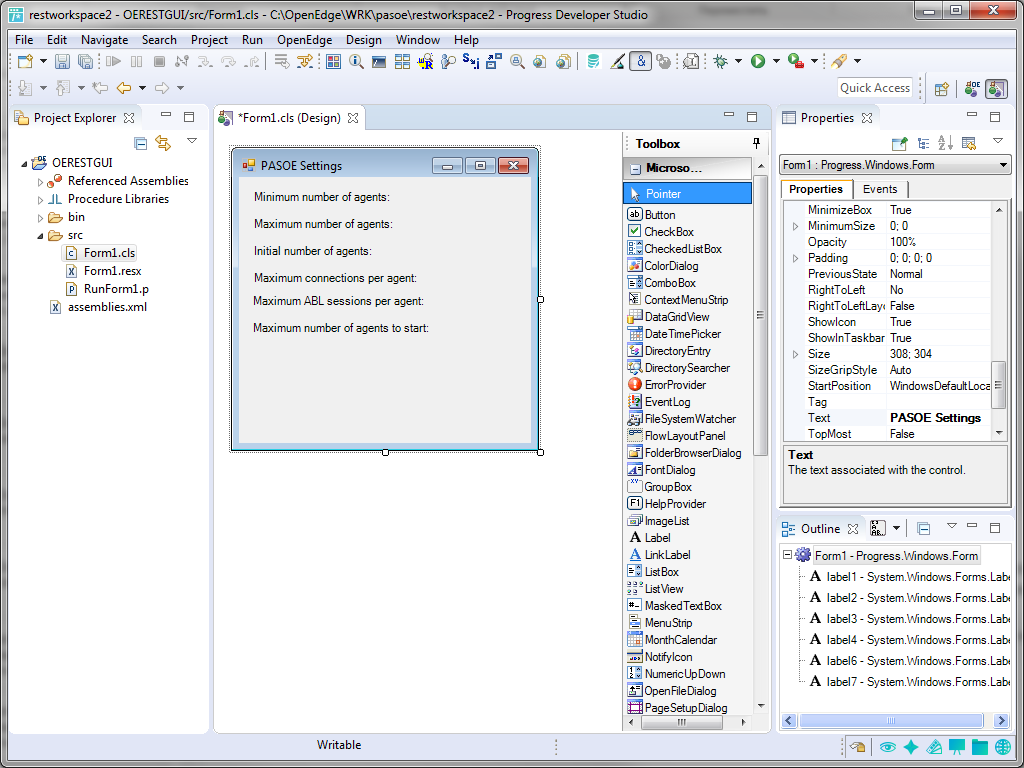Click the New wizard toolbar icon

(25, 61)
